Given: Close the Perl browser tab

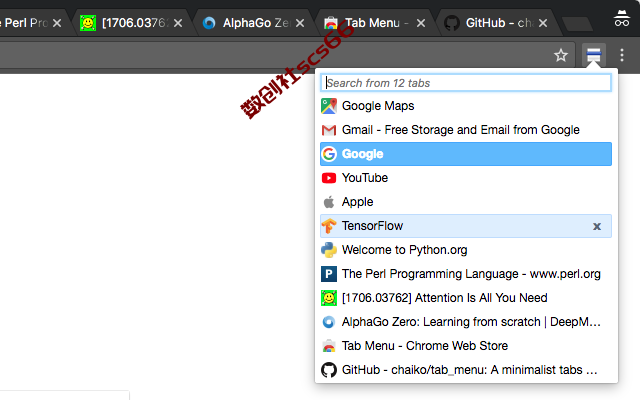Looking at the screenshot, I should [57, 23].
